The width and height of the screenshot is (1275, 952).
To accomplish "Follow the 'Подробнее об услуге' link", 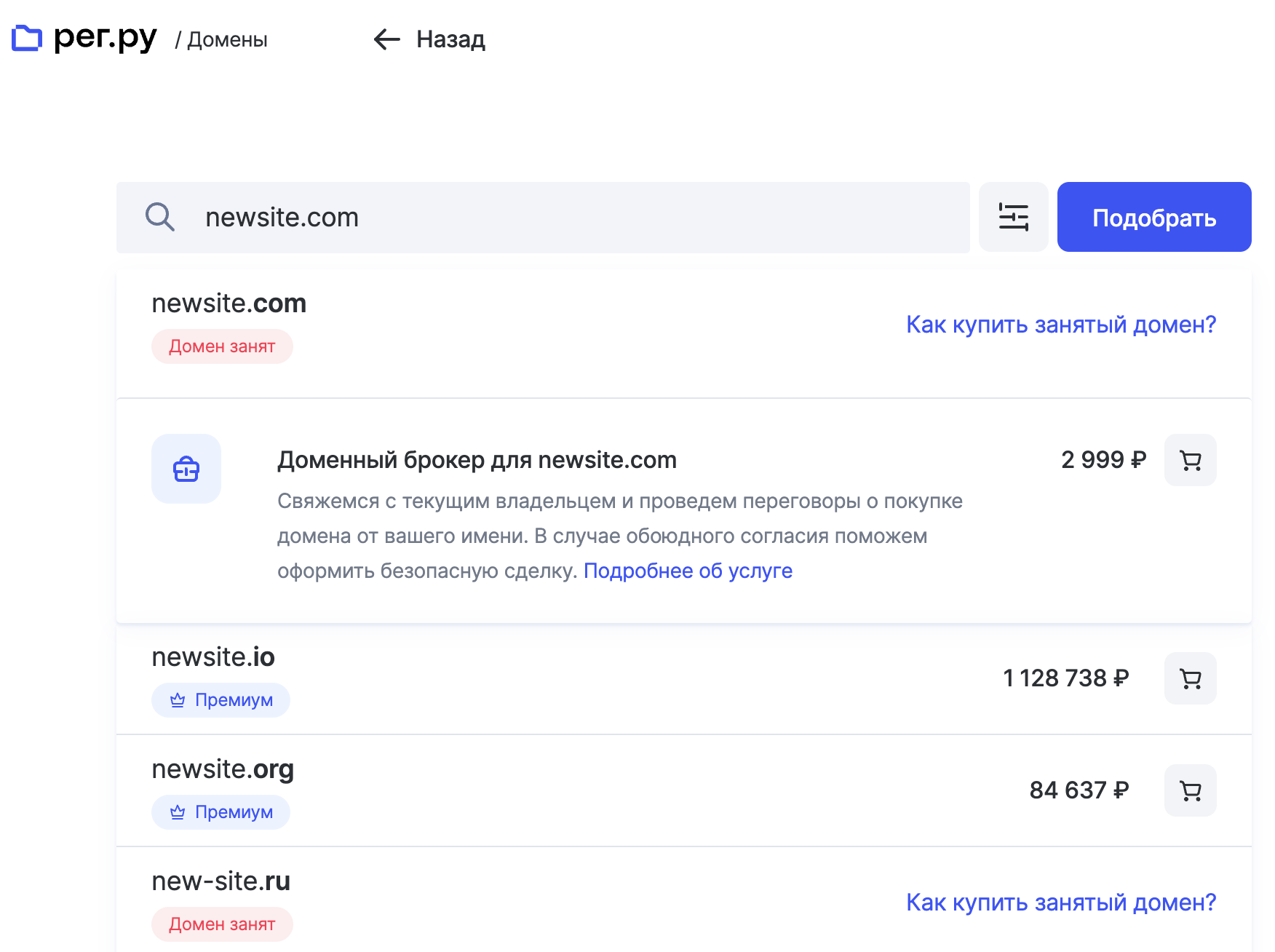I will point(688,571).
